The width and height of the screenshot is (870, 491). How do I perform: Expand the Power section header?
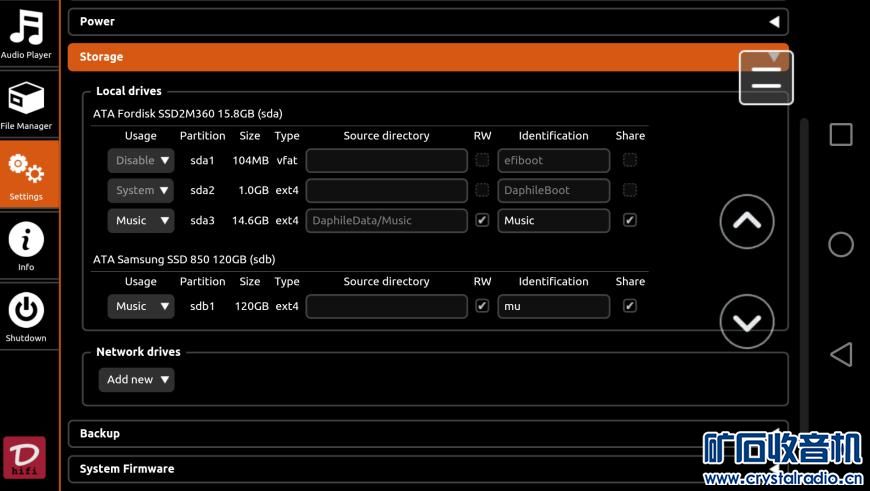click(x=427, y=21)
